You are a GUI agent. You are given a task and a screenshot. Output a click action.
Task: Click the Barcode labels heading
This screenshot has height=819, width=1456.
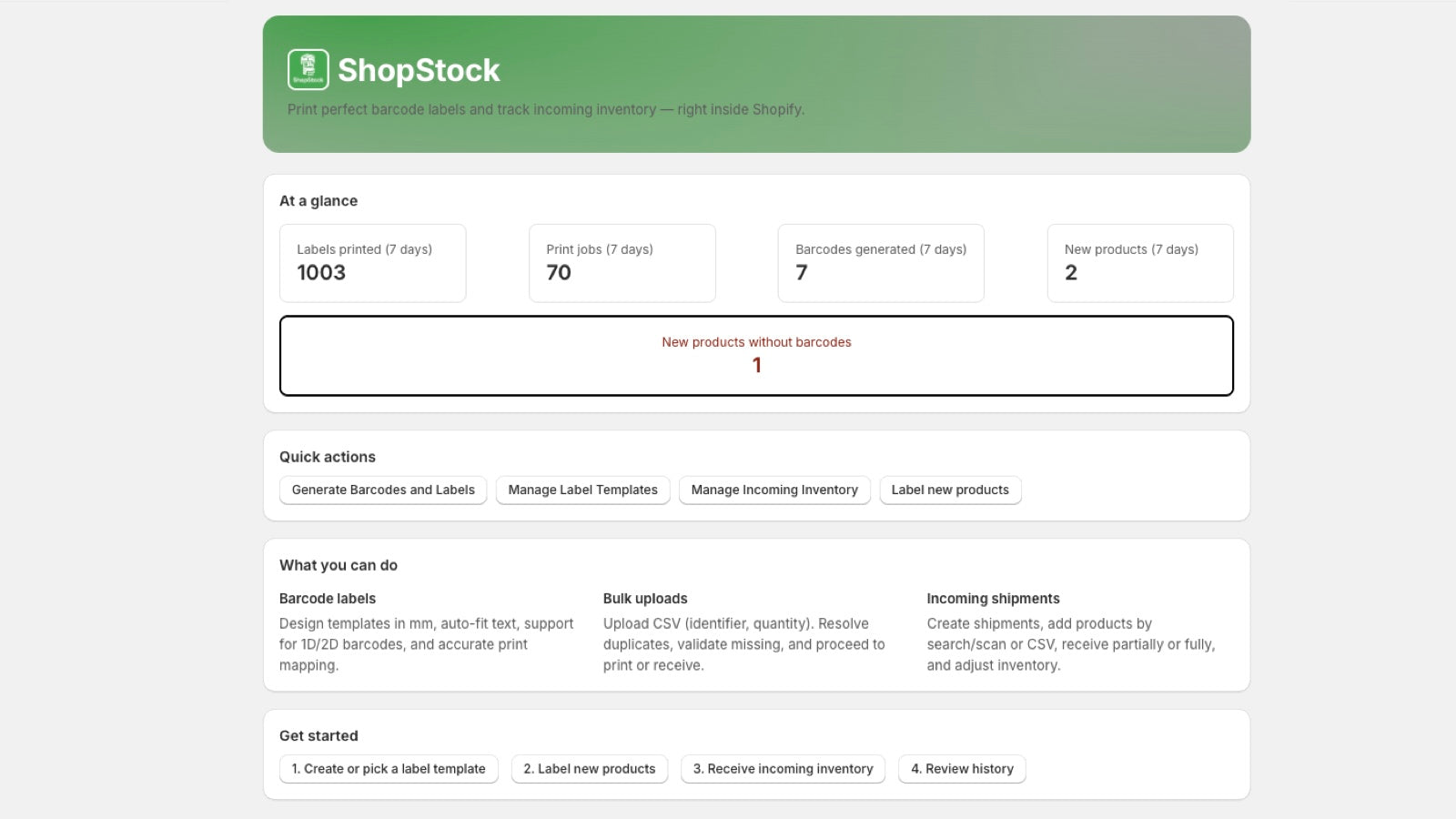(328, 599)
